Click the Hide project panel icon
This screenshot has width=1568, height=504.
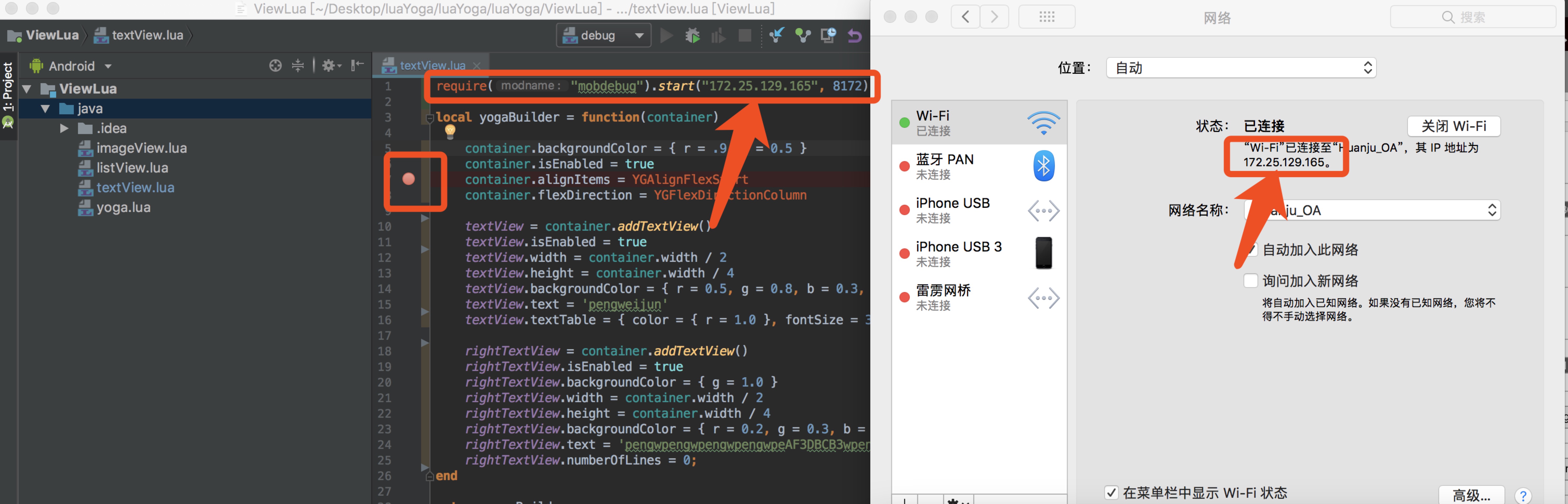358,65
